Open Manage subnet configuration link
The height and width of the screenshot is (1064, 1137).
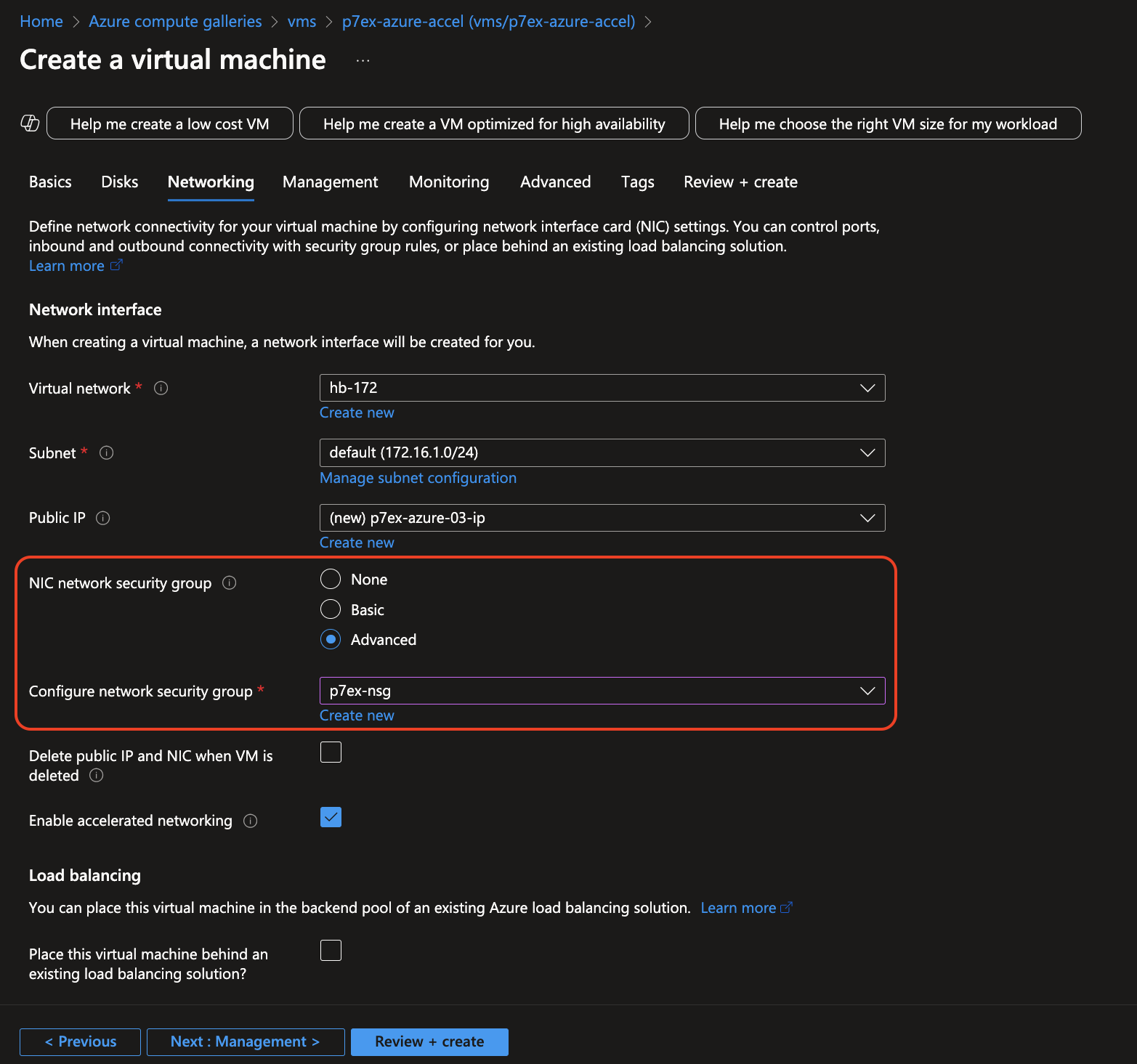[418, 478]
